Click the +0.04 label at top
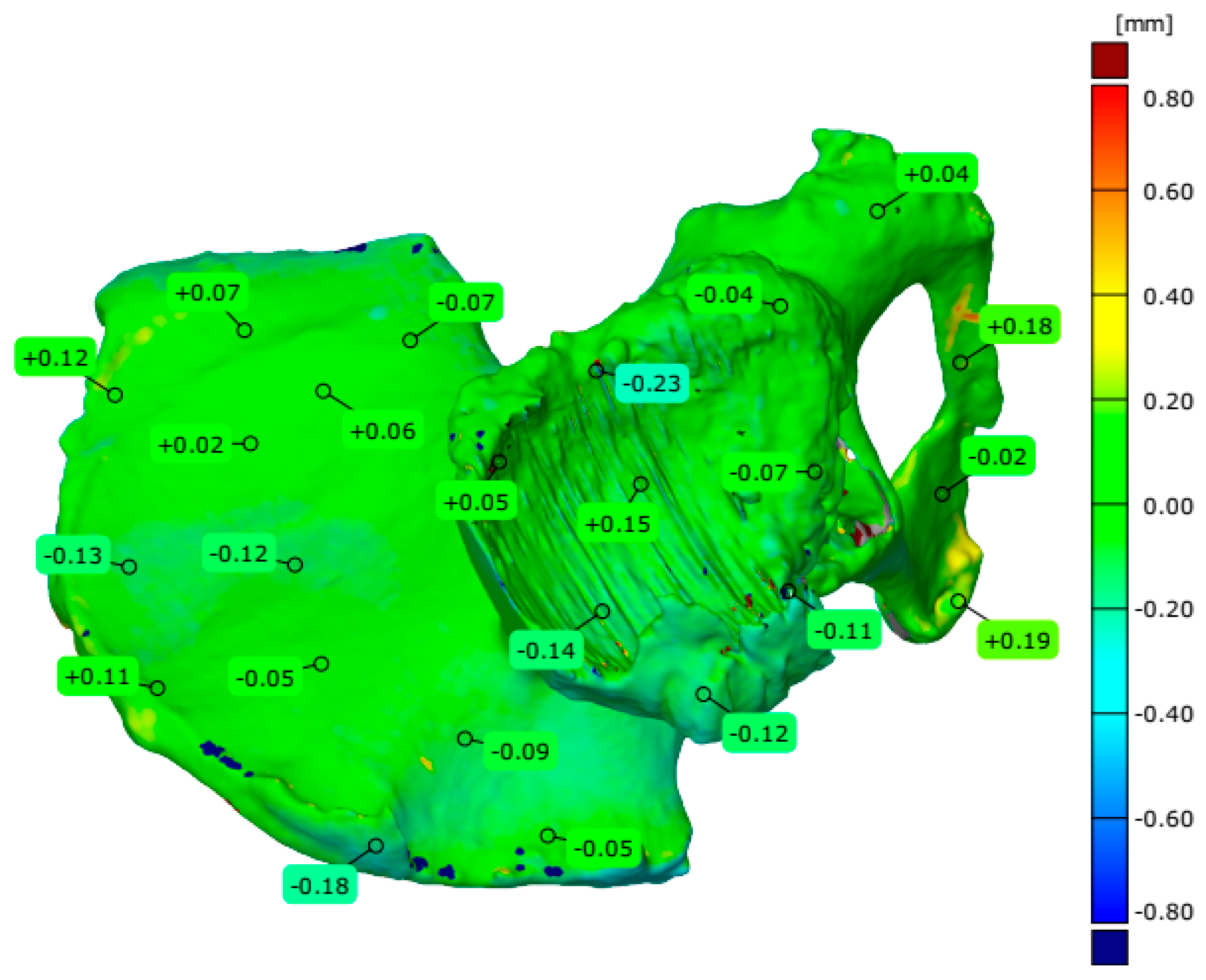1206x980 pixels. pyautogui.click(x=937, y=174)
